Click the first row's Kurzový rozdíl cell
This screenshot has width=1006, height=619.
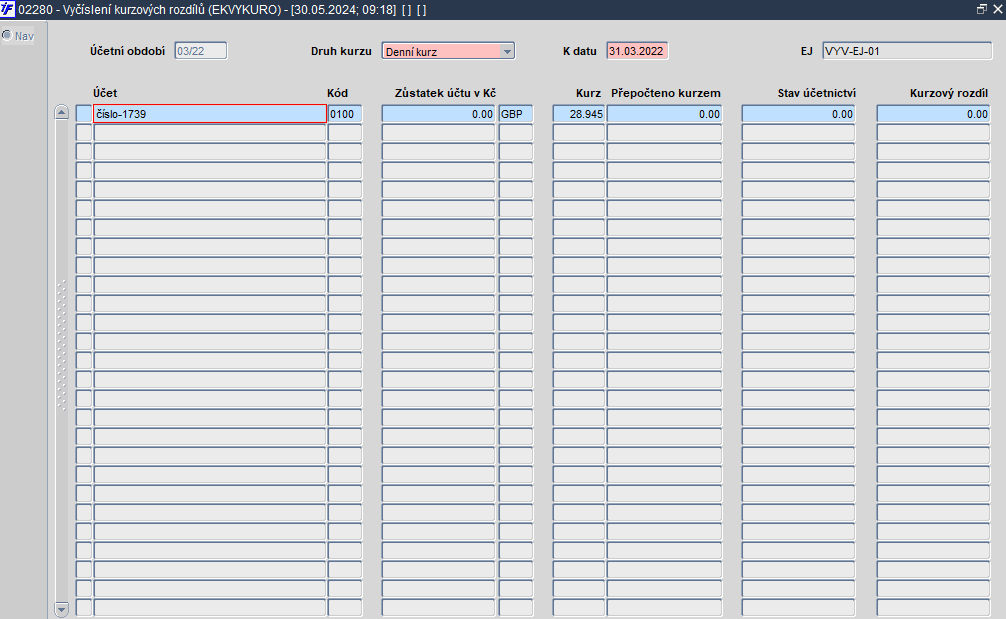coord(934,114)
